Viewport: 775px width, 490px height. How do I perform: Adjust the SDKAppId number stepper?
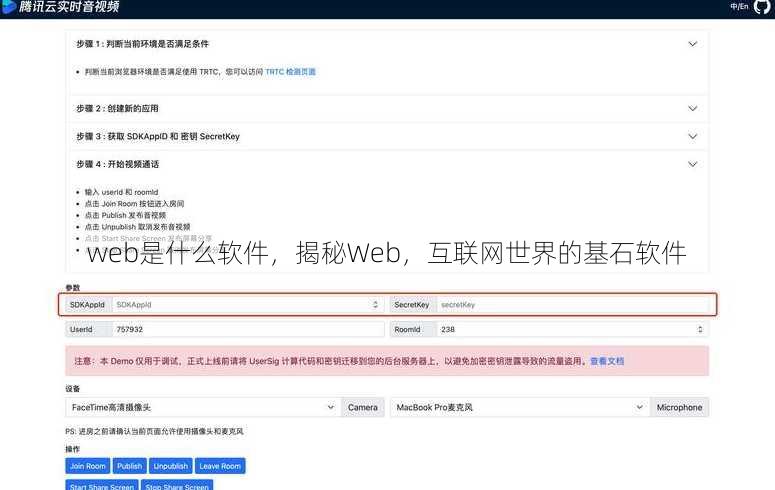point(375,305)
